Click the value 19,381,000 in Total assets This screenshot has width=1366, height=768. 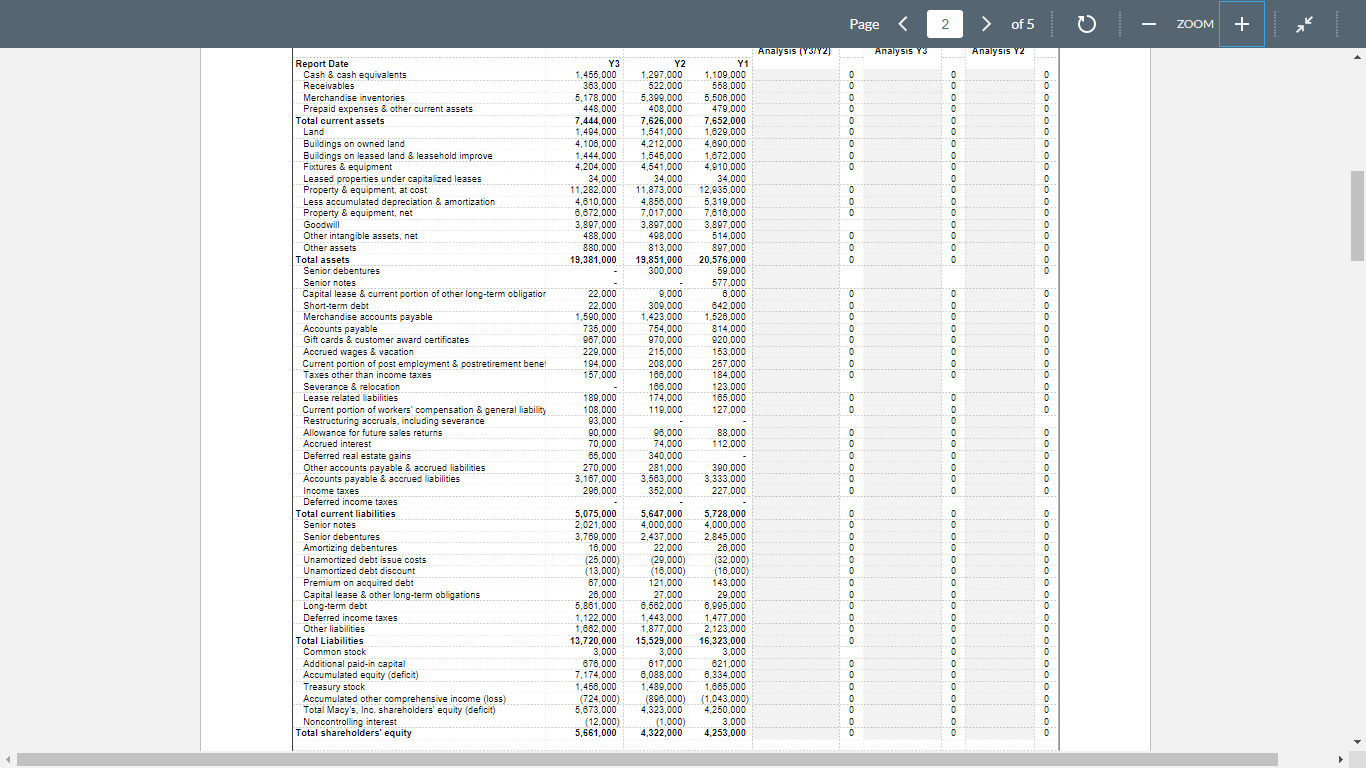(593, 260)
